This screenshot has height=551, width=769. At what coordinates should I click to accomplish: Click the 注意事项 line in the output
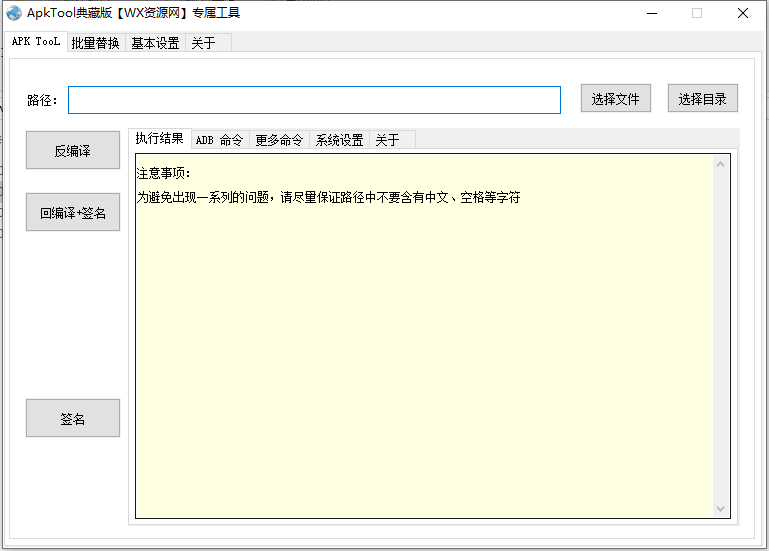tap(163, 173)
